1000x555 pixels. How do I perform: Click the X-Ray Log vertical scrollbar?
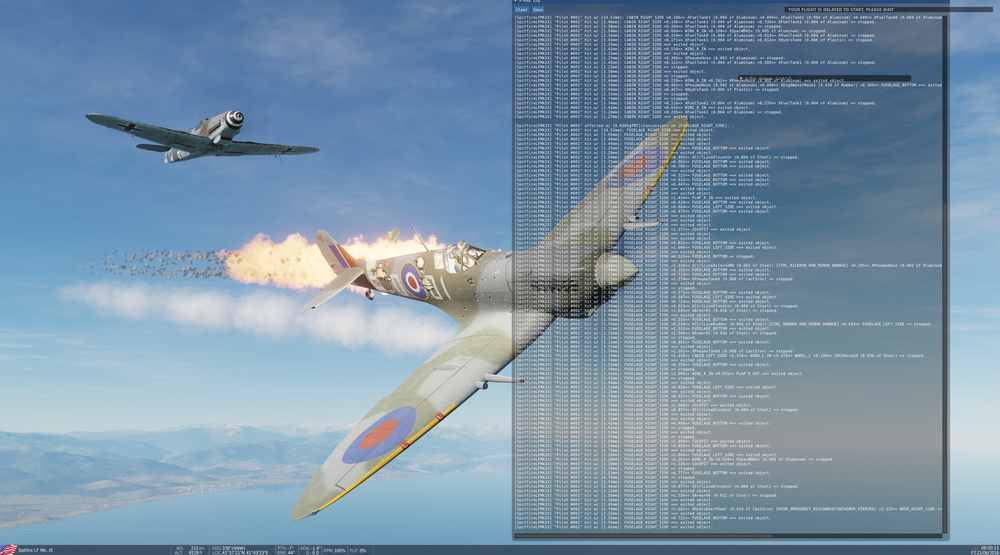[945, 274]
